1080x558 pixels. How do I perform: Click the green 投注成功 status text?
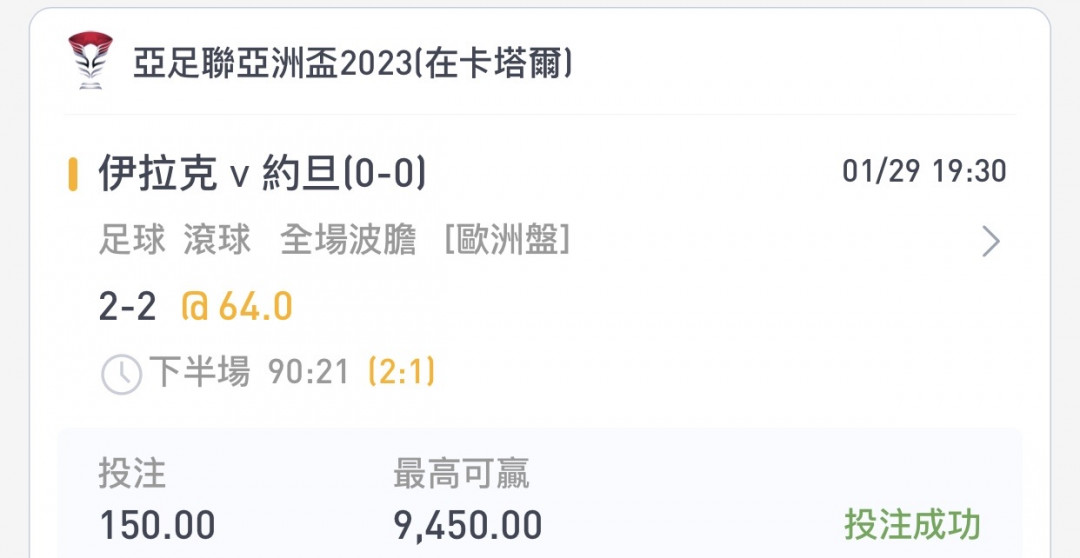(x=913, y=526)
